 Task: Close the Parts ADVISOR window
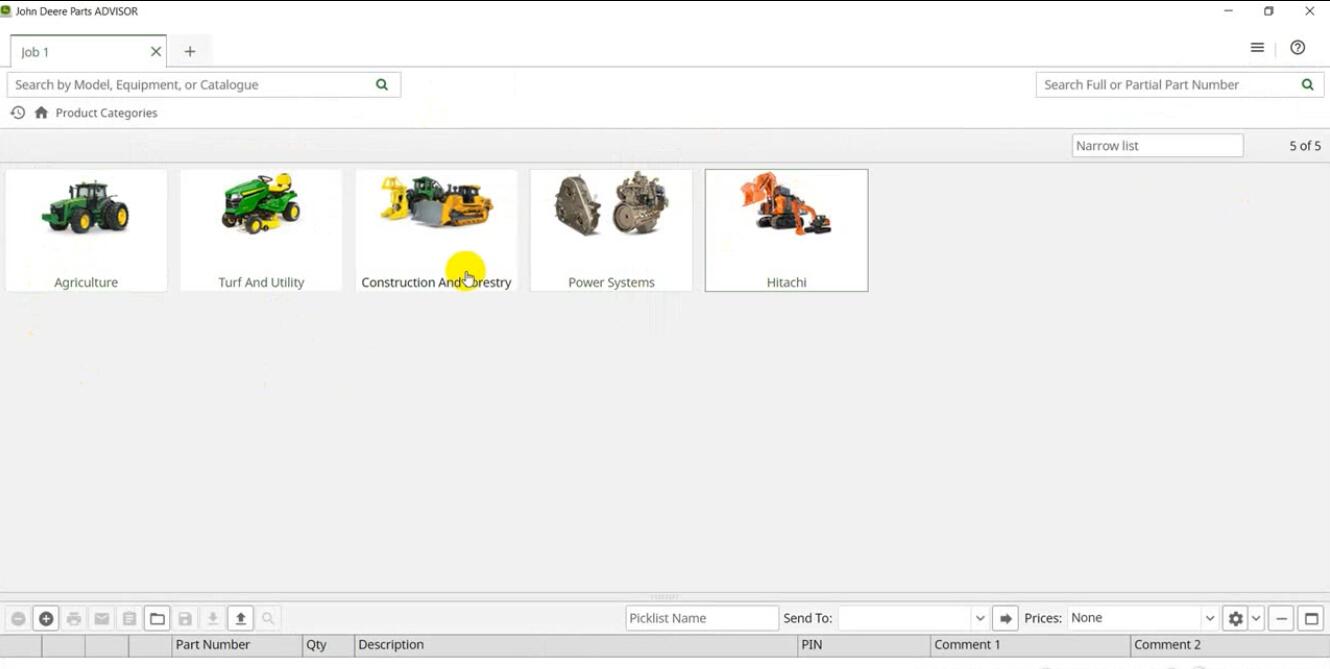pos(1310,12)
